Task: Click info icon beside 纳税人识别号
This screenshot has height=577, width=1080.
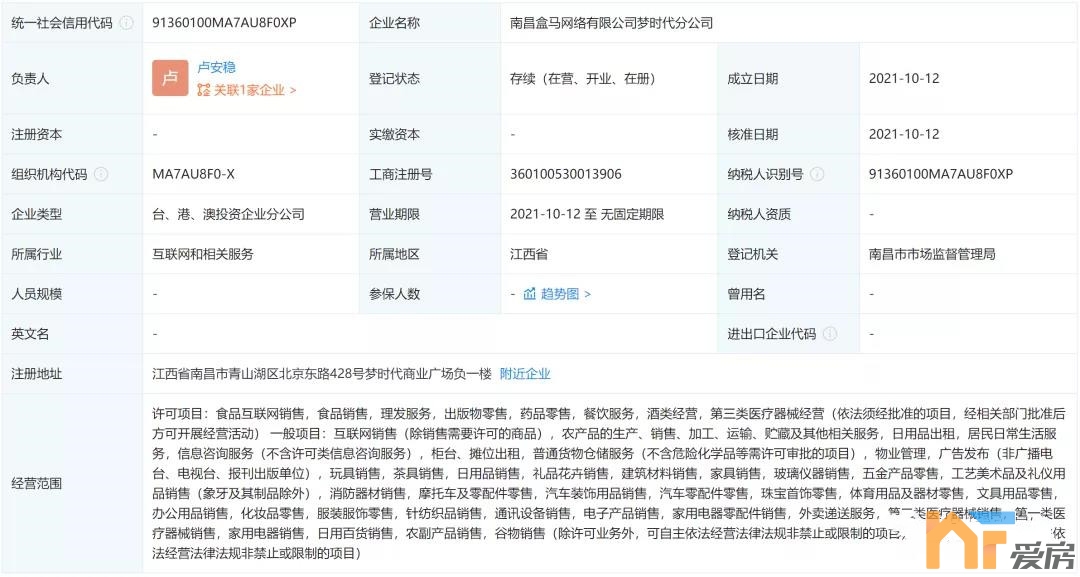Action: [x=817, y=174]
